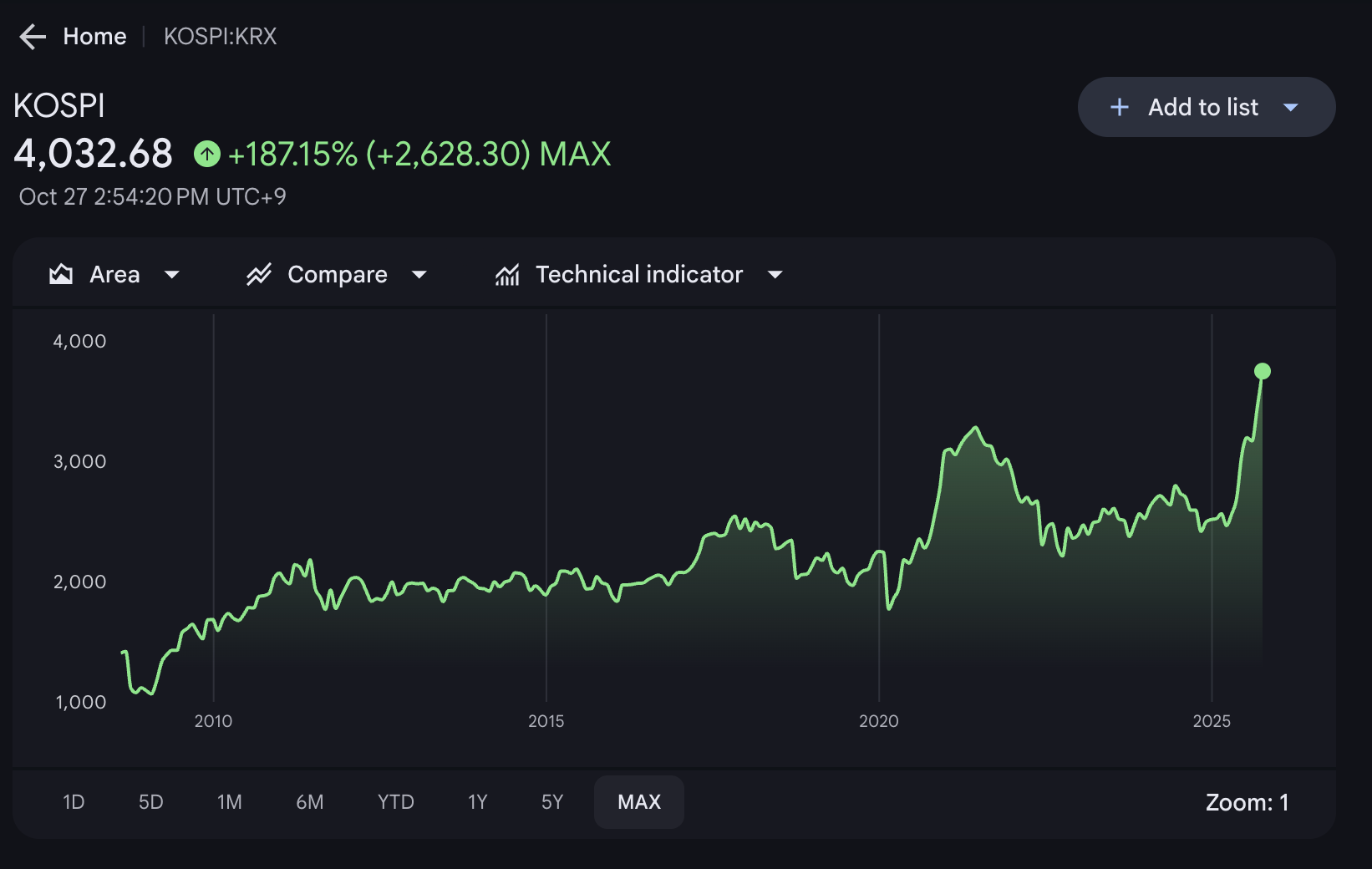This screenshot has height=869, width=1372.
Task: Click the green up-arrow change indicator
Action: click(207, 154)
